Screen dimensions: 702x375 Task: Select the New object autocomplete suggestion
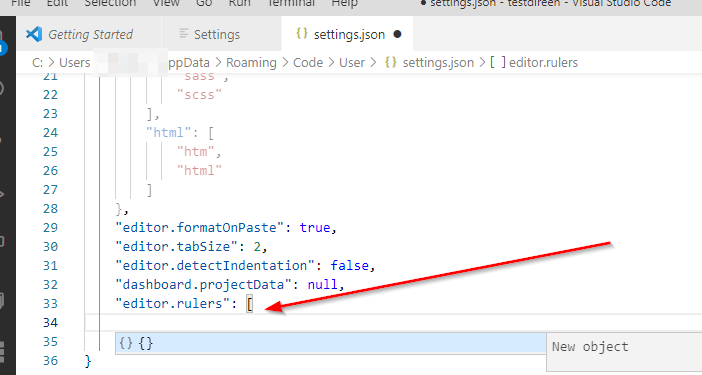coord(331,343)
